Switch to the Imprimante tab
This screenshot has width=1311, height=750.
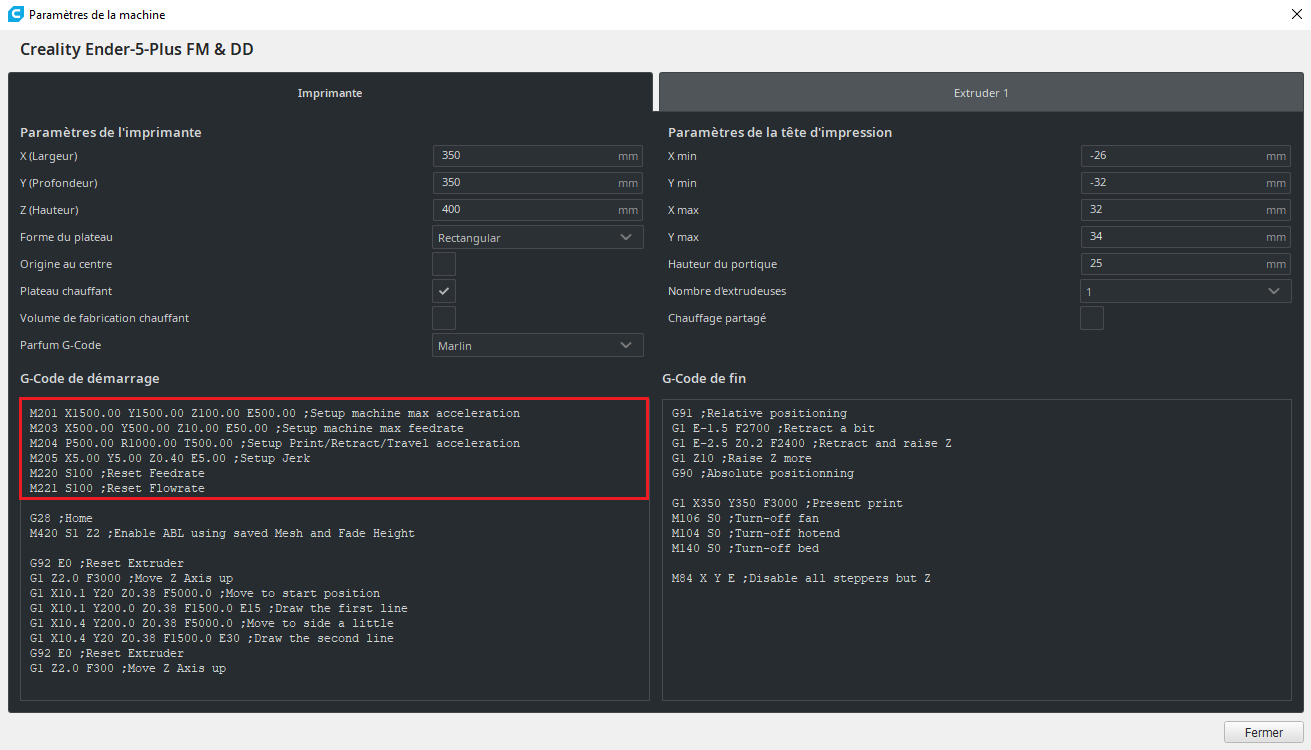(x=330, y=92)
